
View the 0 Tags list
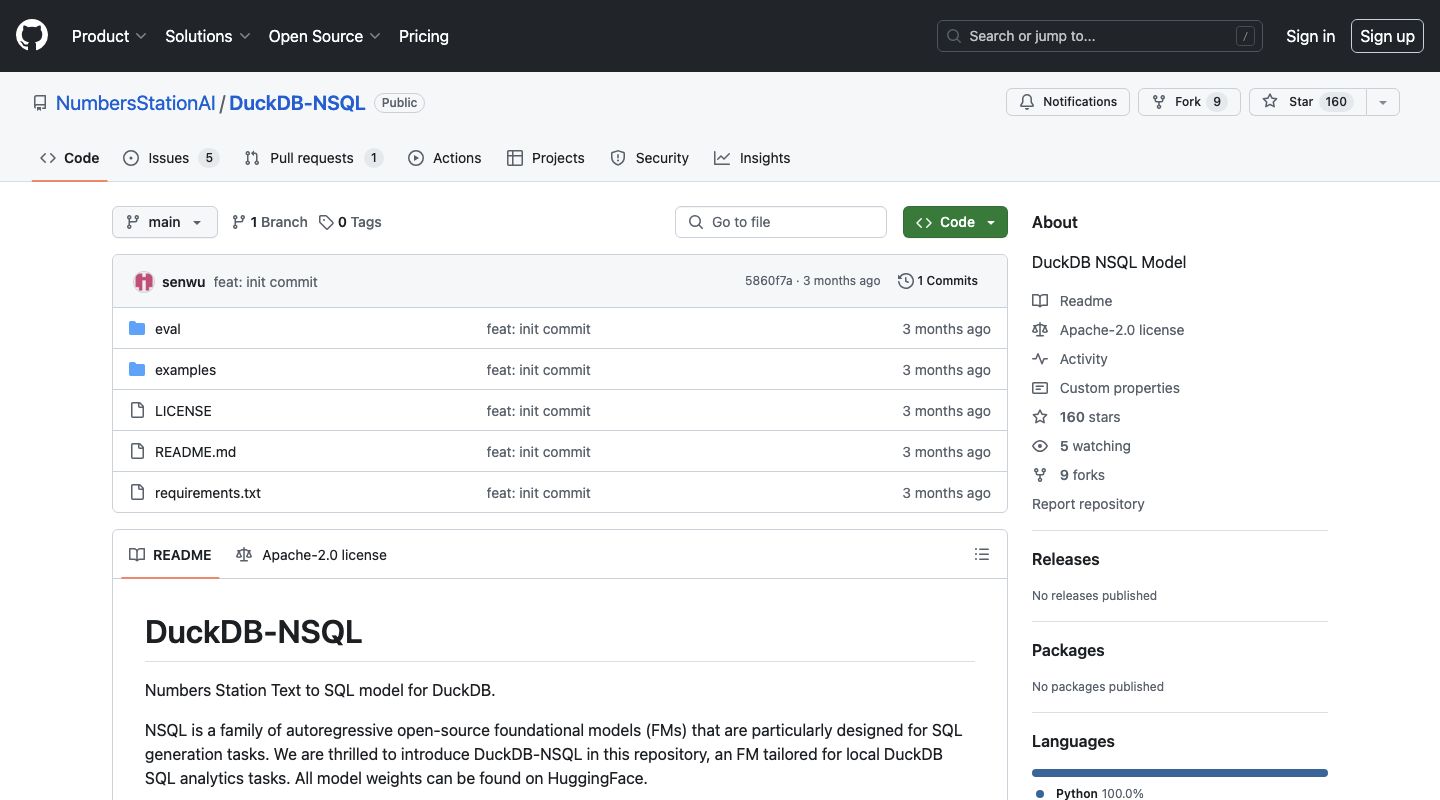[350, 222]
